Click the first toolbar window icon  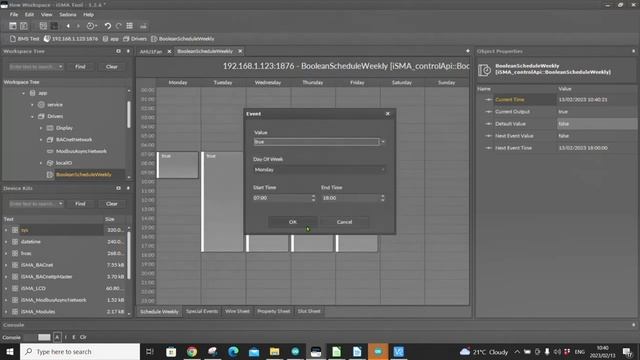point(13,26)
